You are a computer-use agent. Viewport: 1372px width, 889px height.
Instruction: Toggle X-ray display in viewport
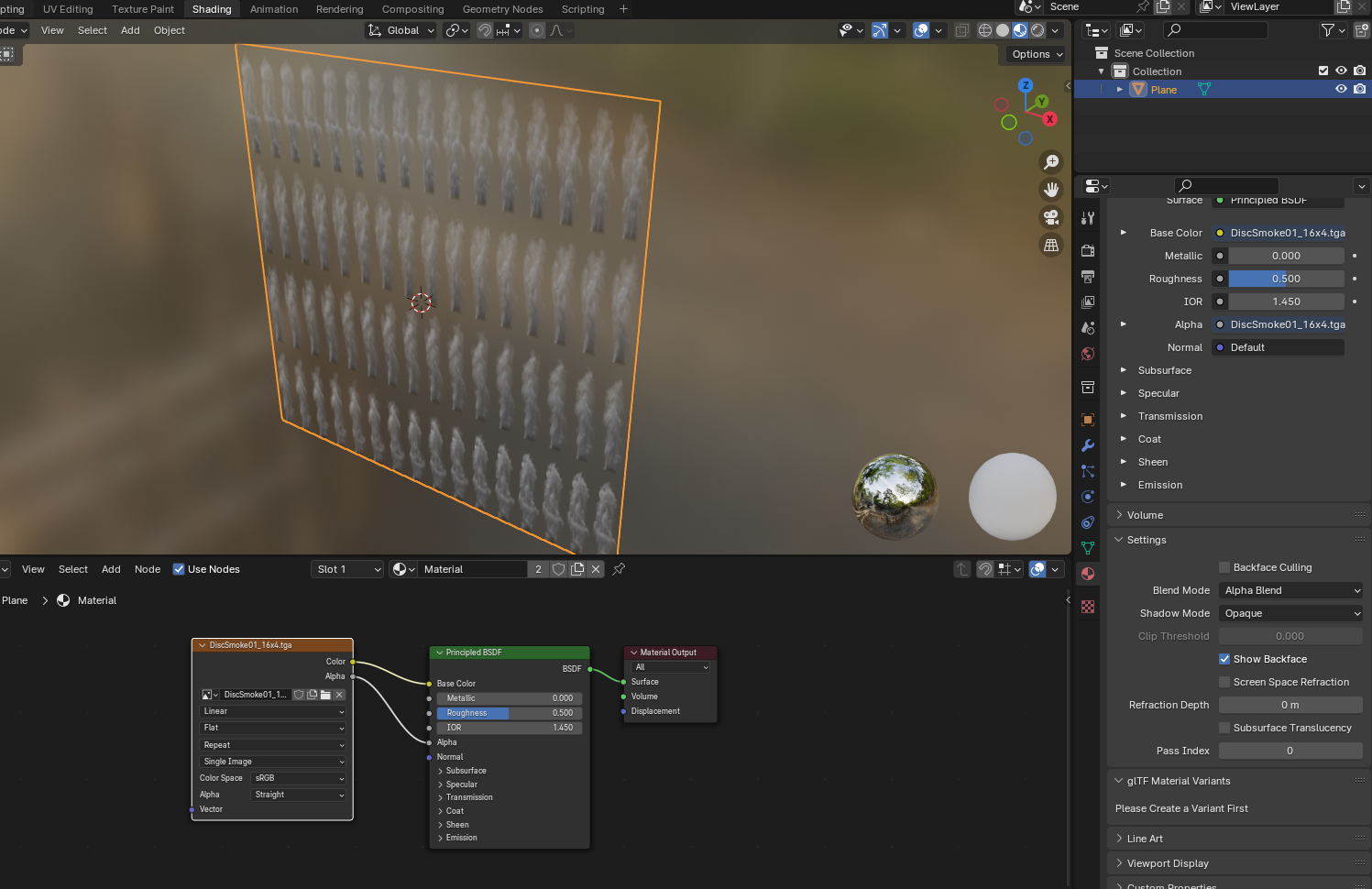point(961,30)
